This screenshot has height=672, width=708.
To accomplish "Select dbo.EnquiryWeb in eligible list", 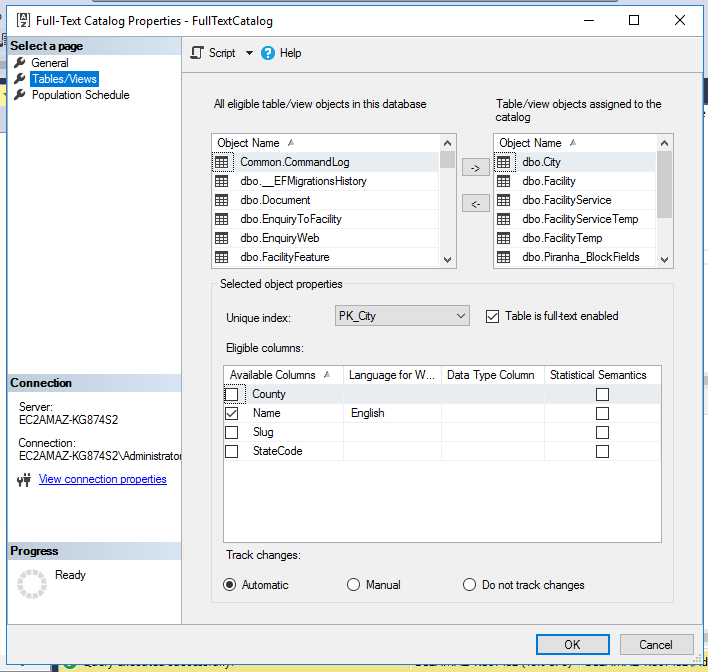I will pyautogui.click(x=325, y=238).
